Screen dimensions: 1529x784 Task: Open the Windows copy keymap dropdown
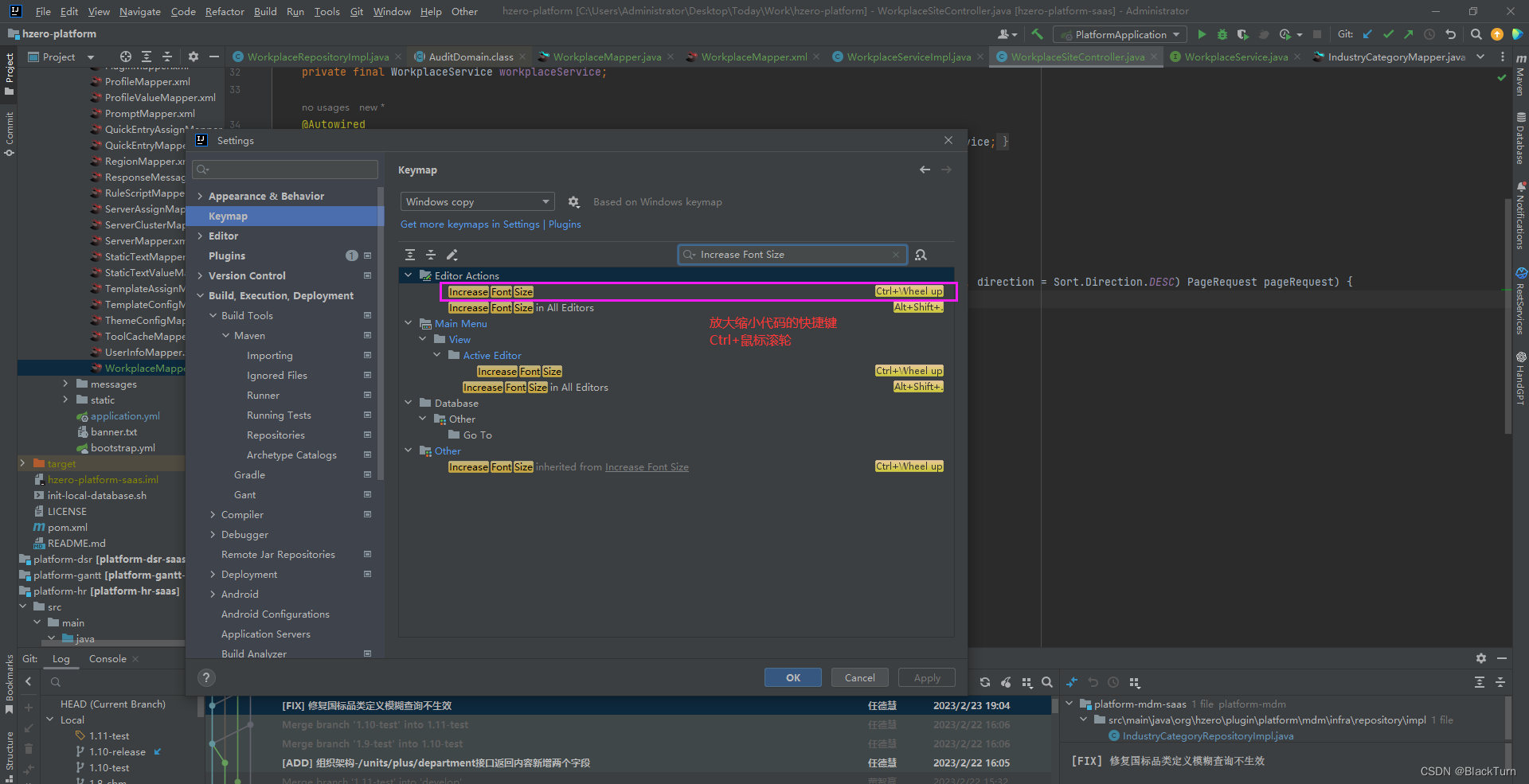click(477, 202)
